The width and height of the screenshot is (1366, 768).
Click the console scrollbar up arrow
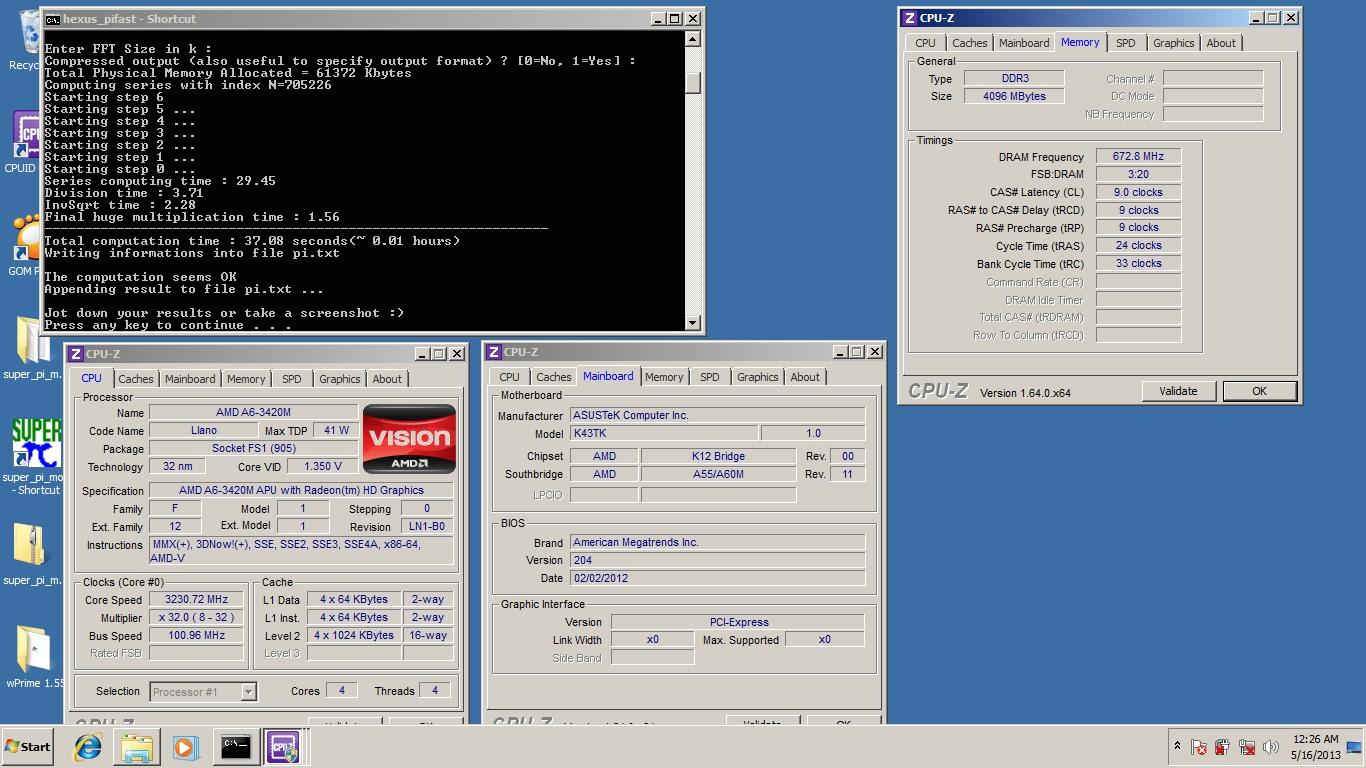point(693,40)
